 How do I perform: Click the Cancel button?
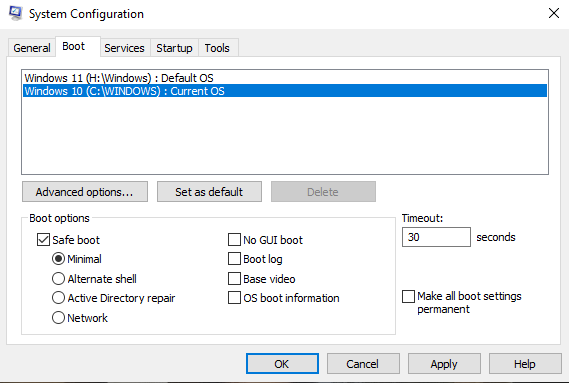tap(363, 364)
